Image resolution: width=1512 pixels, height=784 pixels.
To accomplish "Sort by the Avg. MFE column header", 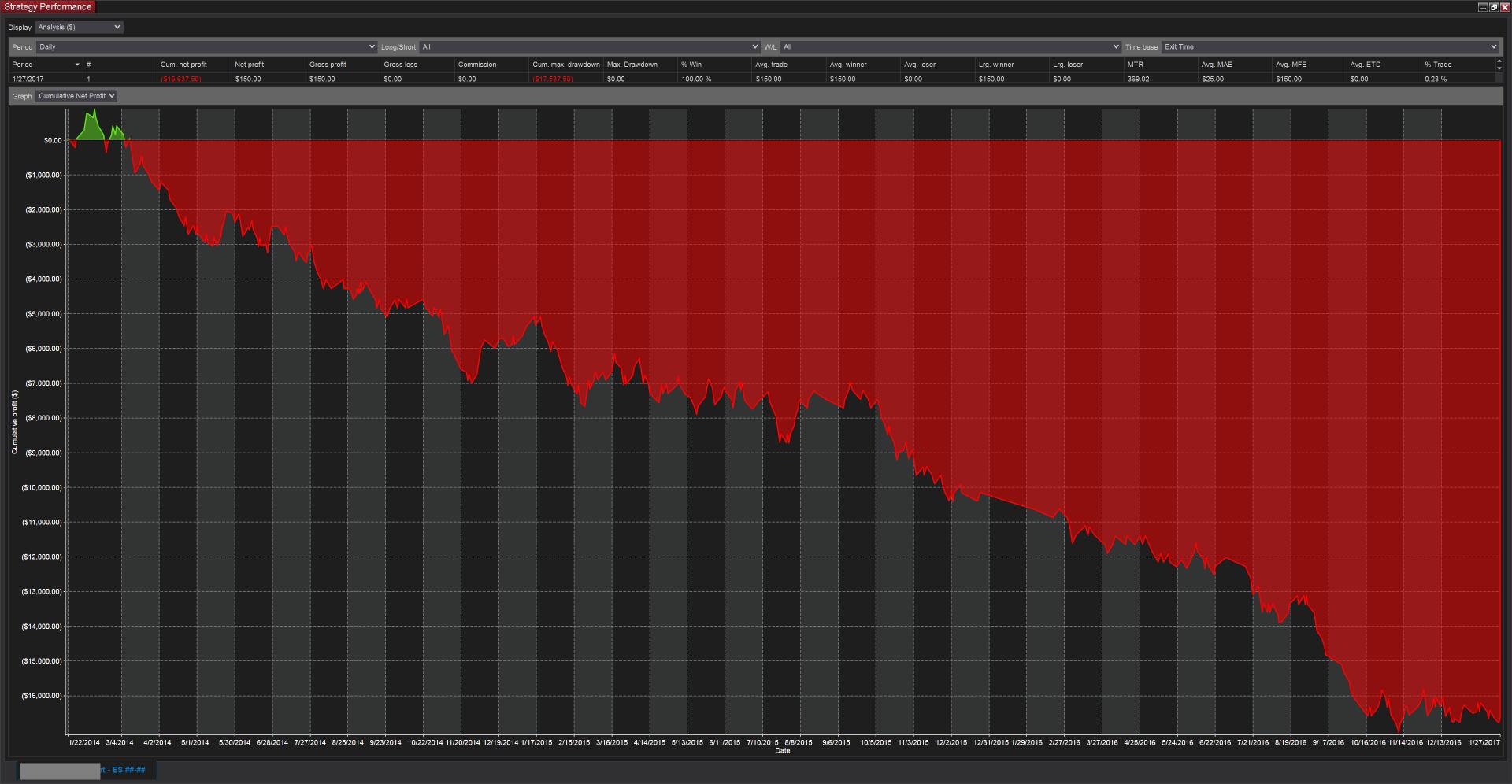I will 1310,65.
